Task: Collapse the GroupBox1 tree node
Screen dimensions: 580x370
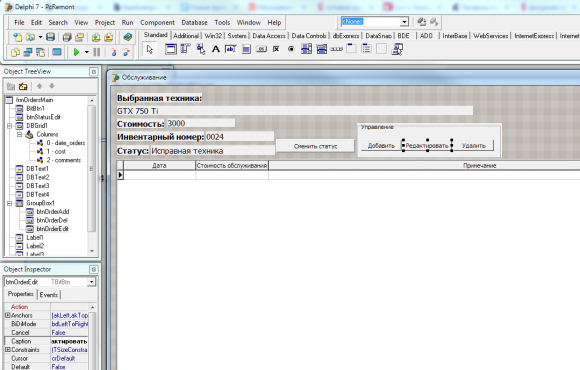Action: [x=10, y=203]
